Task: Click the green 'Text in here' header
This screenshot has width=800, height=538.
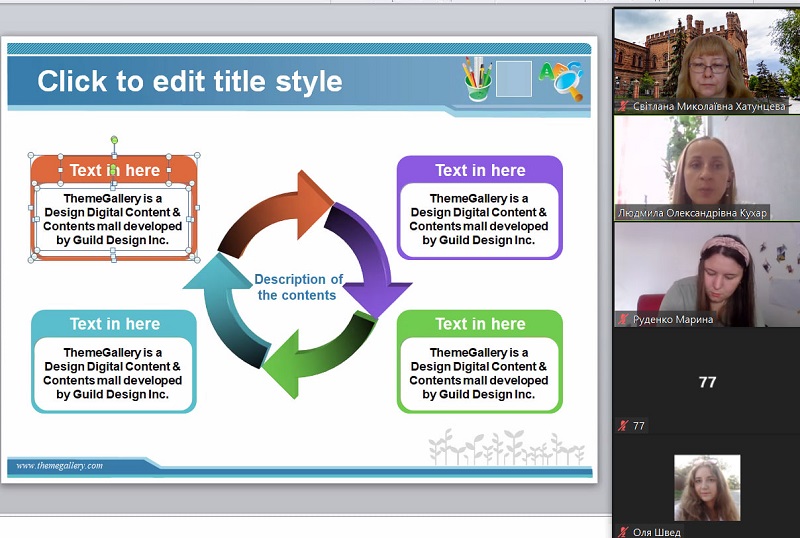Action: (480, 324)
